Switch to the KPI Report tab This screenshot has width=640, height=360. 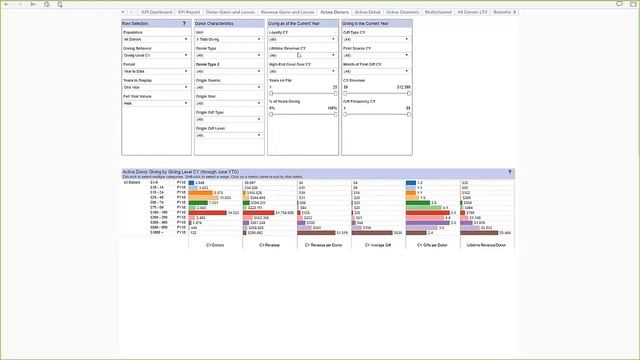click(x=189, y=12)
